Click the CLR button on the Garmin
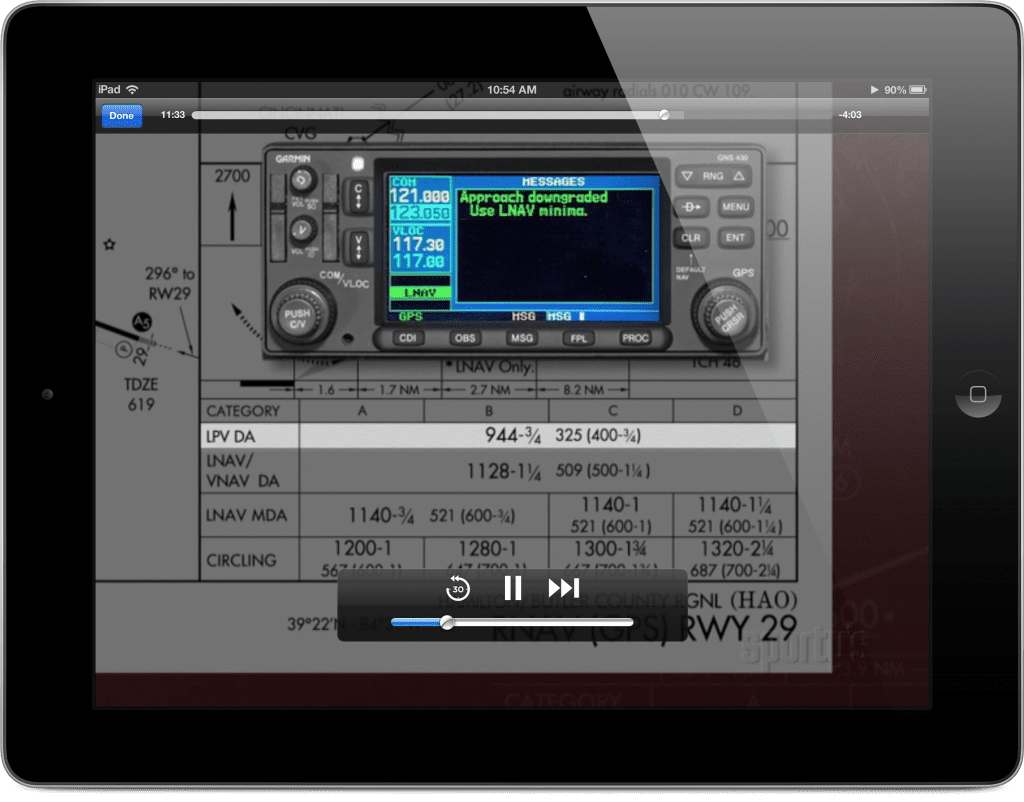Image resolution: width=1024 pixels, height=802 pixels. tap(691, 238)
